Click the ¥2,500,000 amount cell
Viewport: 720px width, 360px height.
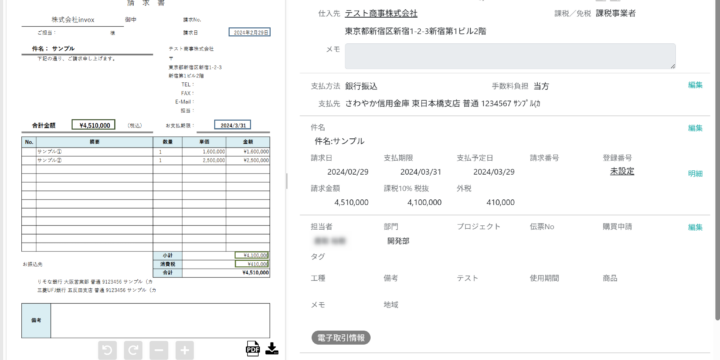(x=248, y=160)
